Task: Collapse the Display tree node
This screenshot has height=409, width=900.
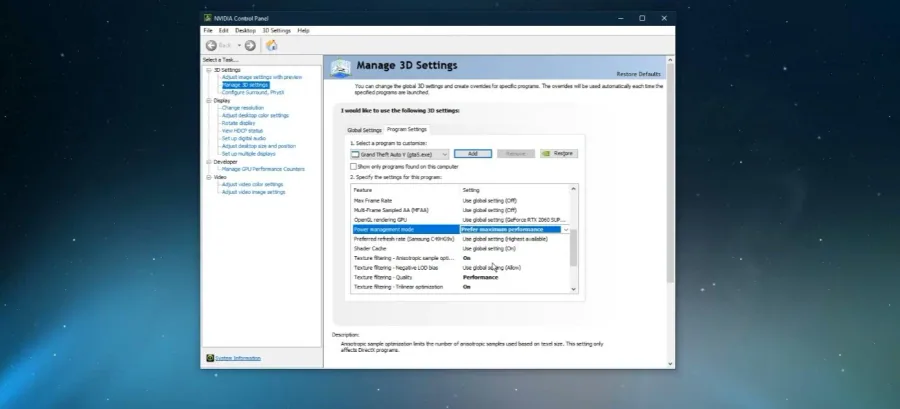Action: 209,100
